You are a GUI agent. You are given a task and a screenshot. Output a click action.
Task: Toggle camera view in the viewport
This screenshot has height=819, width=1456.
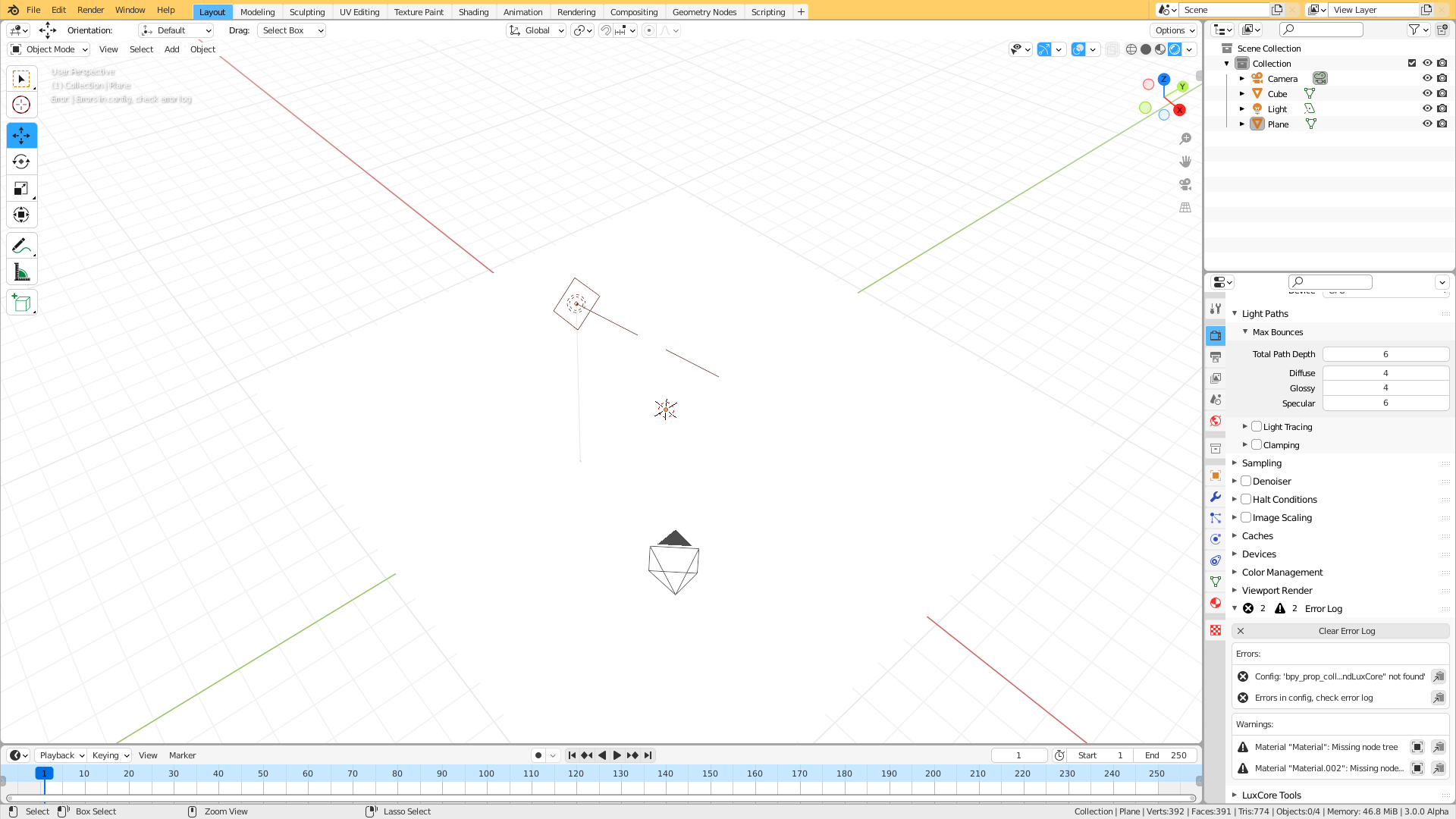1185,184
